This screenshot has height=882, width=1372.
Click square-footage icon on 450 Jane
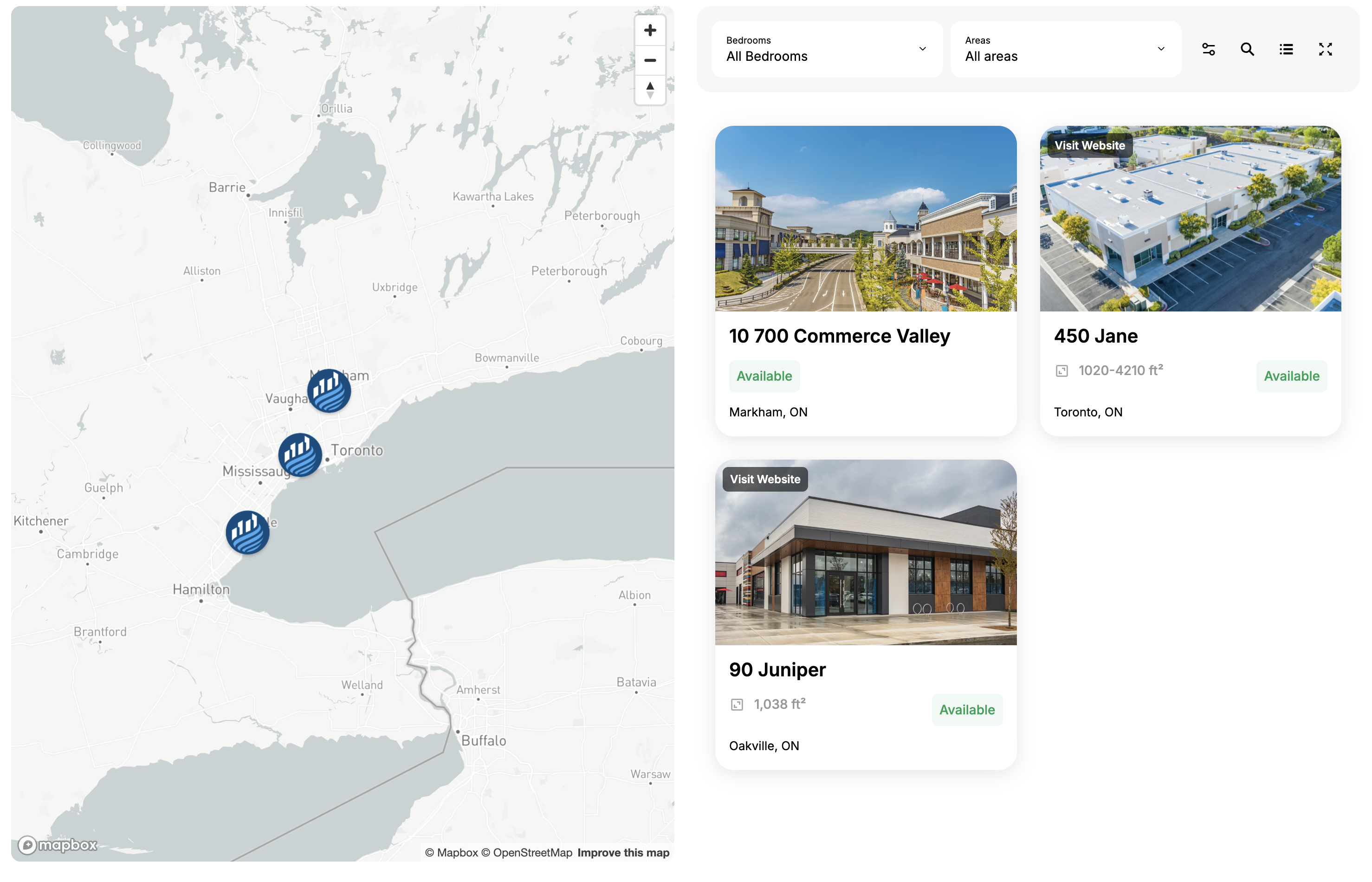pyautogui.click(x=1061, y=371)
